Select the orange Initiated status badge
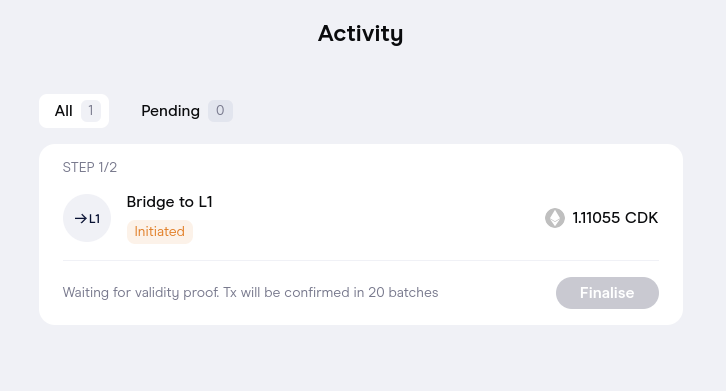The width and height of the screenshot is (726, 391). coord(160,232)
